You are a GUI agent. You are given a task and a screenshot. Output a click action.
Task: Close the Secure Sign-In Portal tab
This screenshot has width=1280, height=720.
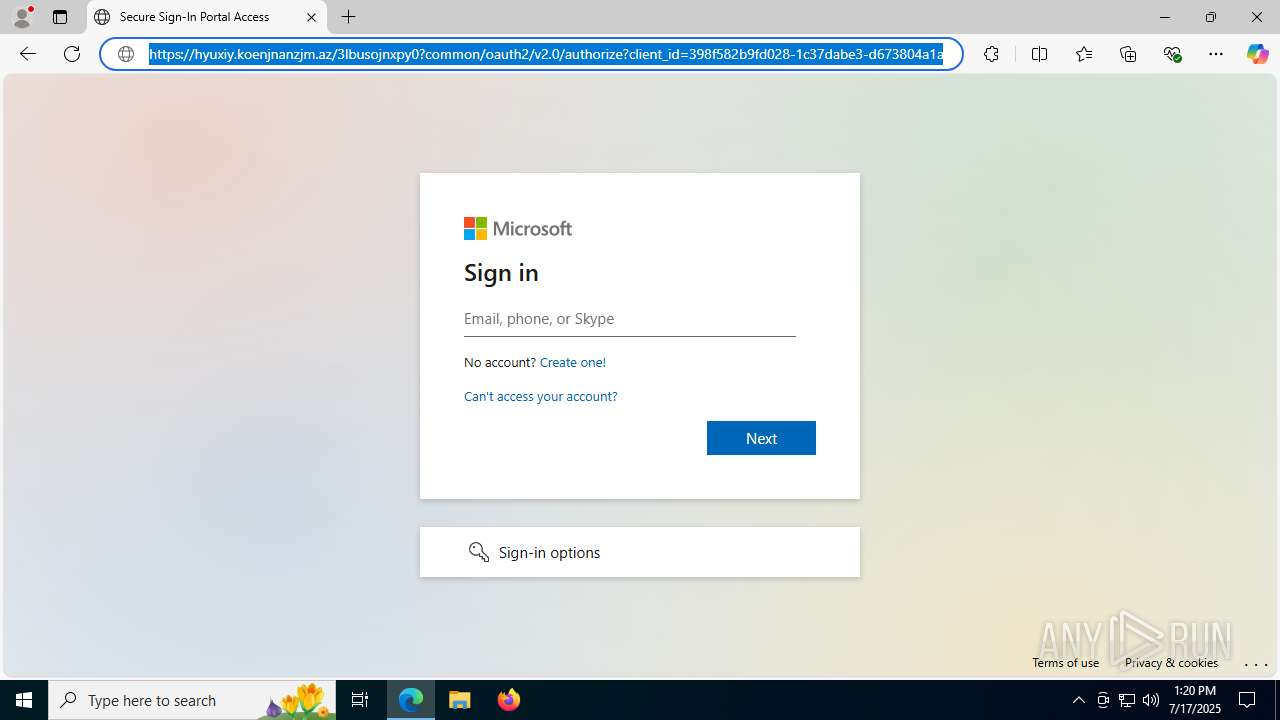(311, 17)
